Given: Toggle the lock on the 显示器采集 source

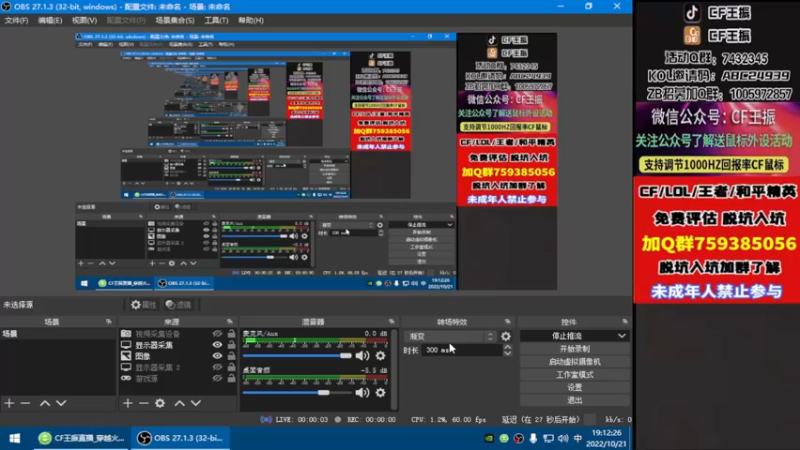Looking at the screenshot, I should point(231,345).
